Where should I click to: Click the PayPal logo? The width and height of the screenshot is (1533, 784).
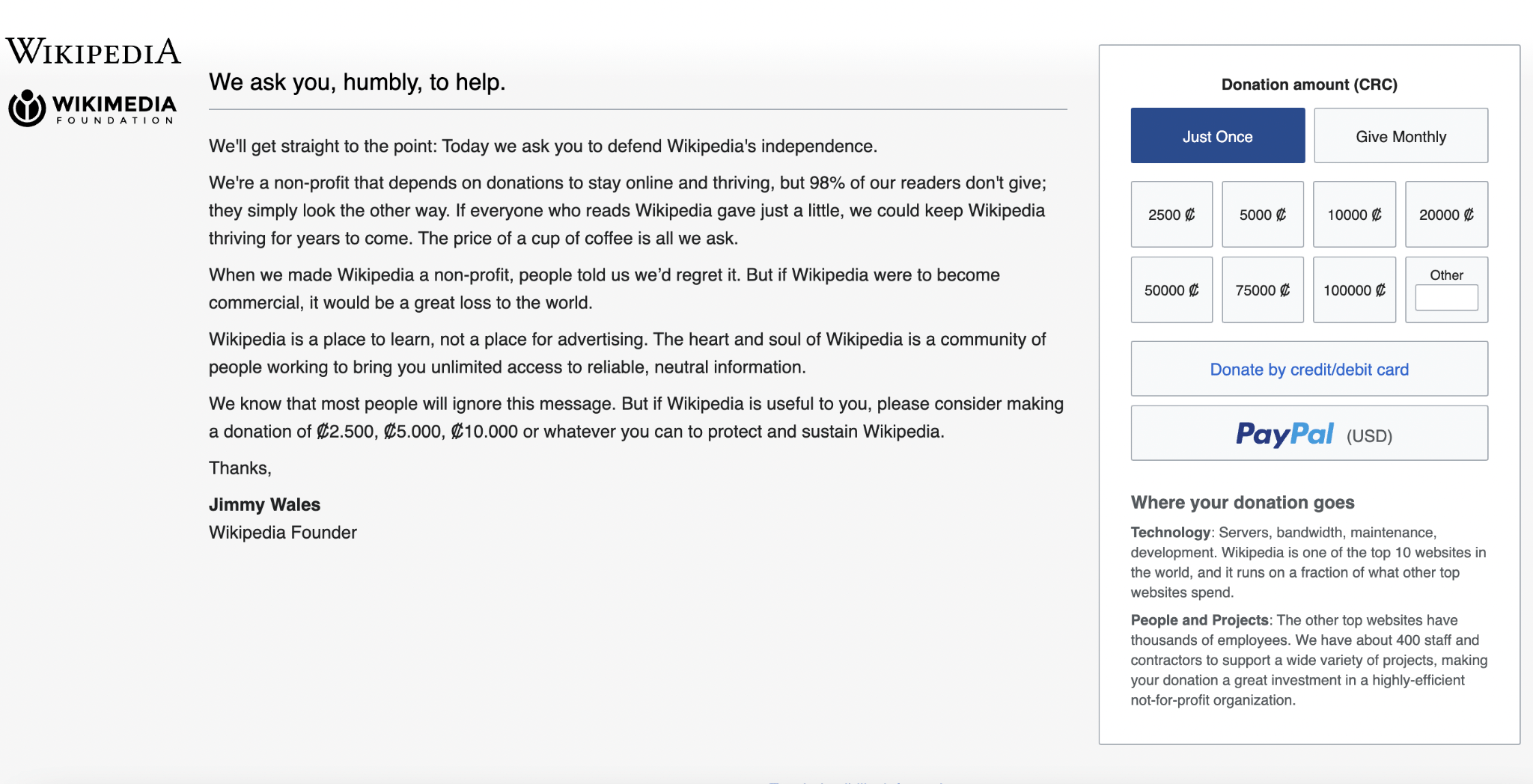[1284, 434]
